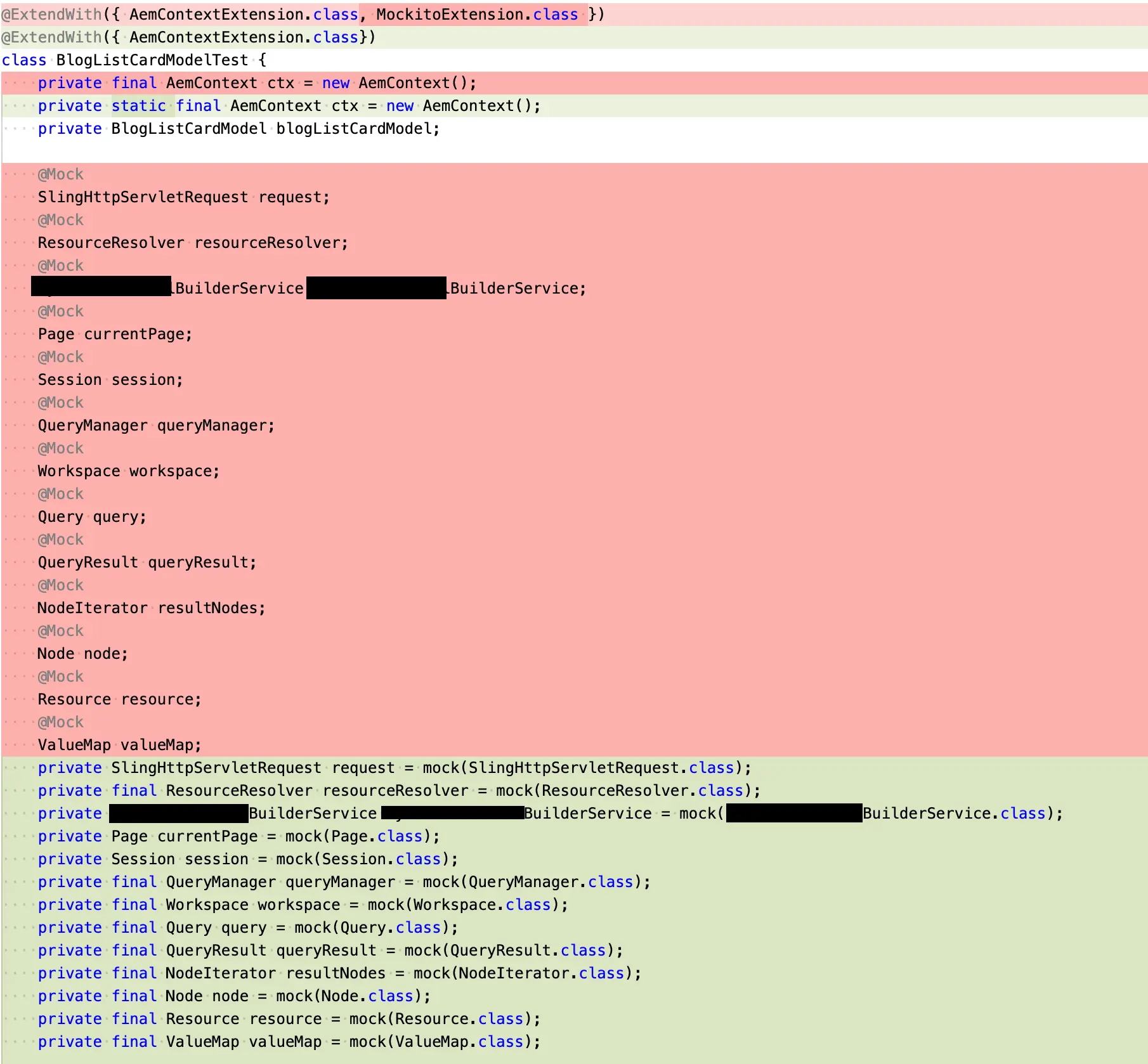
Task: Click added line 'session = mock(Session.class)'
Action: (x=574, y=859)
